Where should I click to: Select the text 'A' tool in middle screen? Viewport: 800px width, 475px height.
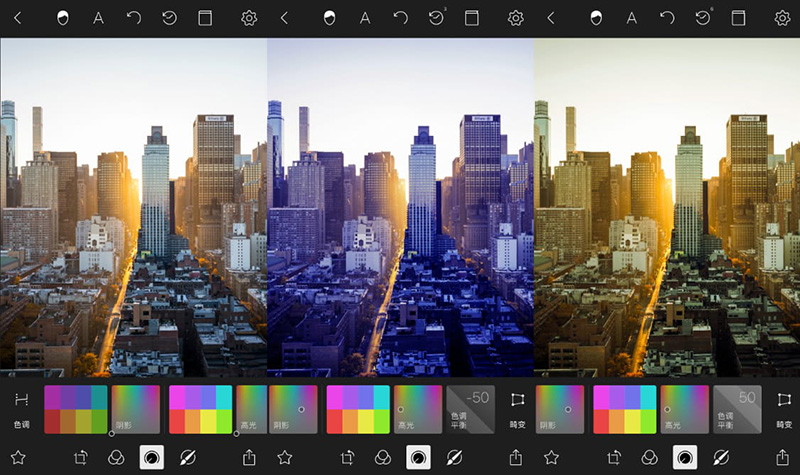[365, 18]
